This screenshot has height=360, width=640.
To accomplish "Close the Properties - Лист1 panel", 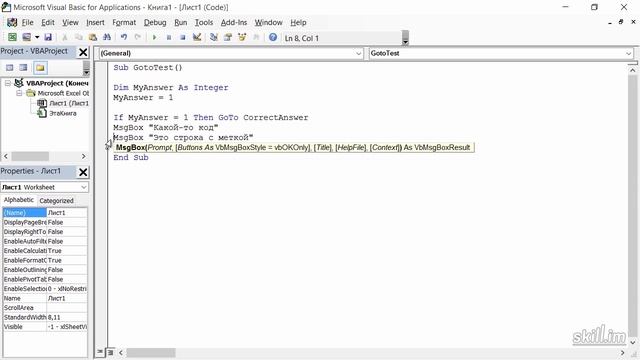I will point(83,172).
